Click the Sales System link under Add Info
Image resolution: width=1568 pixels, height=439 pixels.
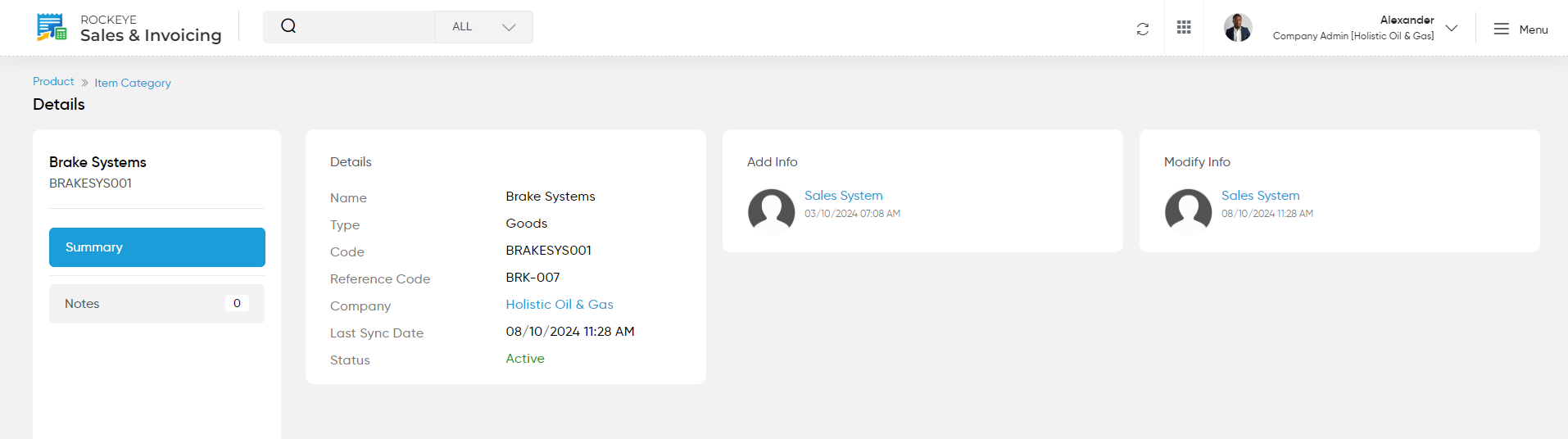click(844, 196)
